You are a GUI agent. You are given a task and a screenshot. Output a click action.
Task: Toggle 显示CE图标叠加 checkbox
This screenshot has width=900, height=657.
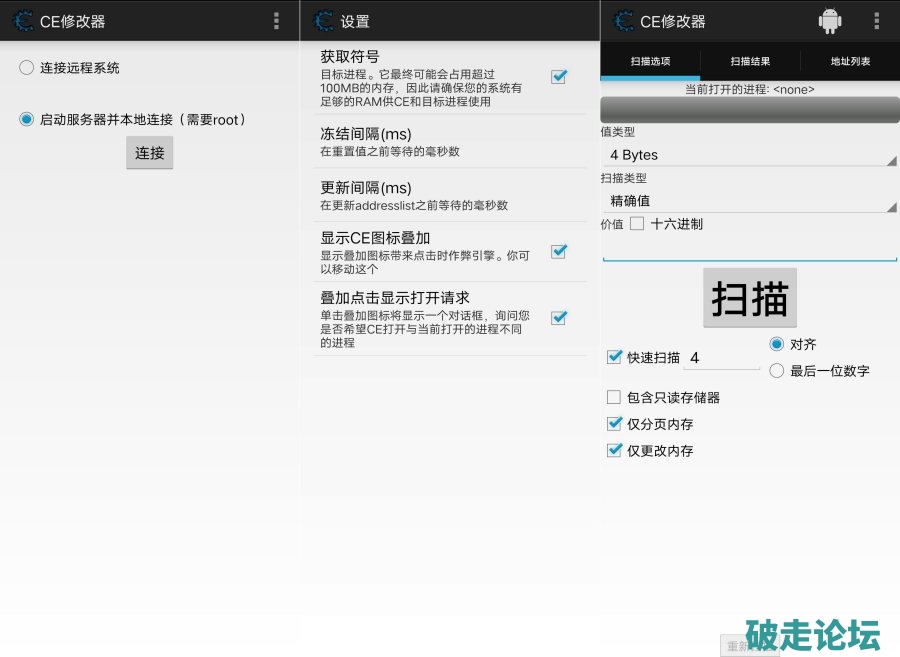pyautogui.click(x=559, y=251)
